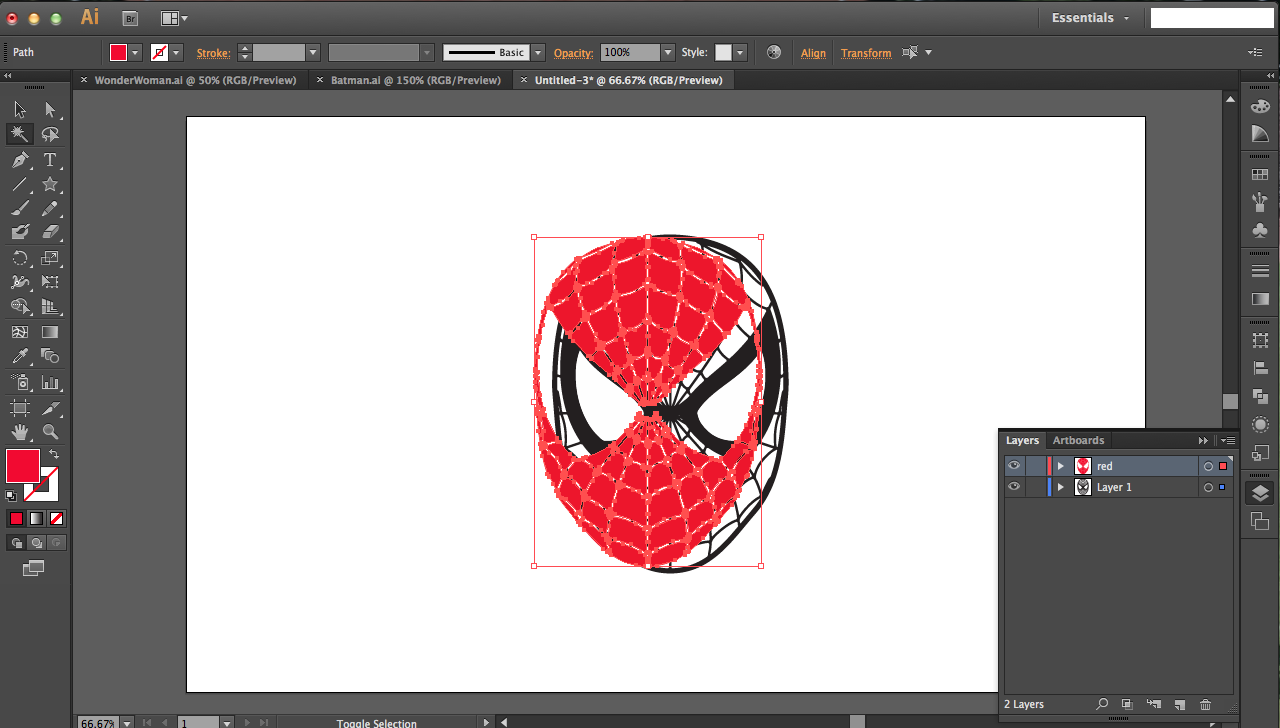Swap fill and stroke colors arrow
Image resolution: width=1280 pixels, height=728 pixels.
[54, 454]
